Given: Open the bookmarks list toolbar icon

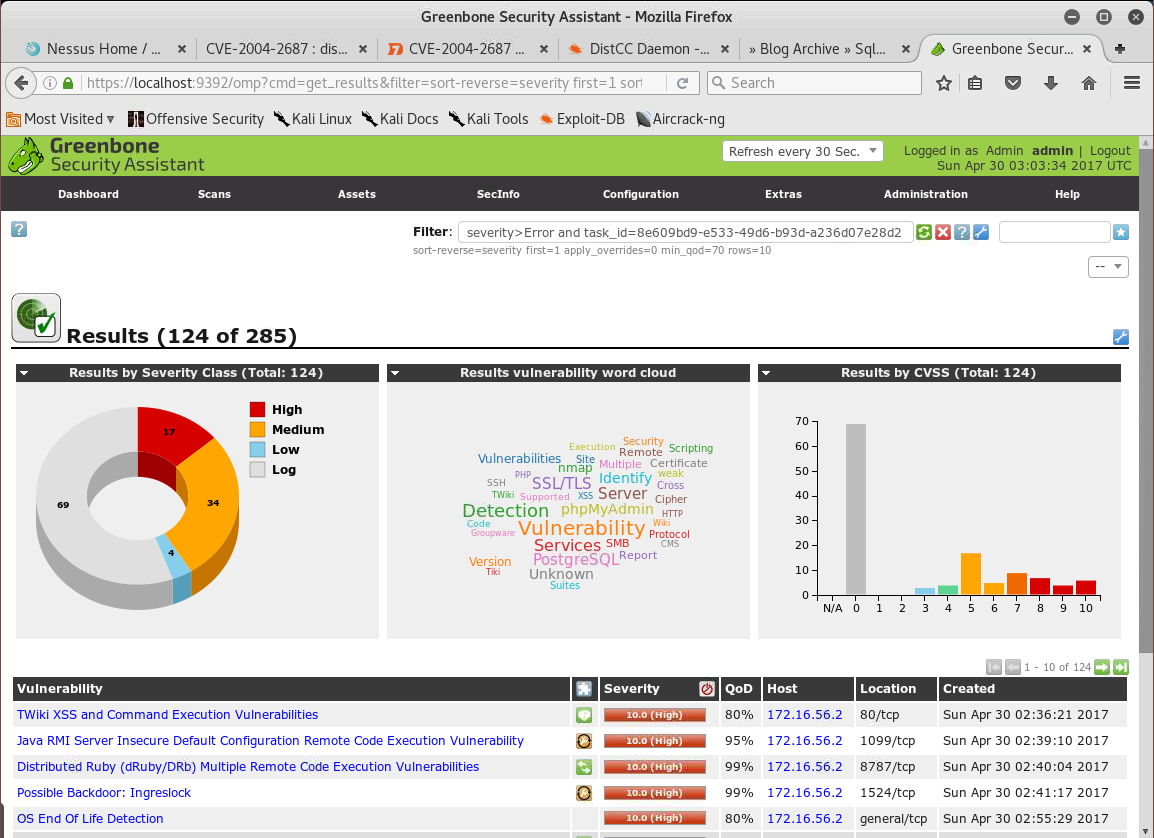Looking at the screenshot, I should (975, 83).
